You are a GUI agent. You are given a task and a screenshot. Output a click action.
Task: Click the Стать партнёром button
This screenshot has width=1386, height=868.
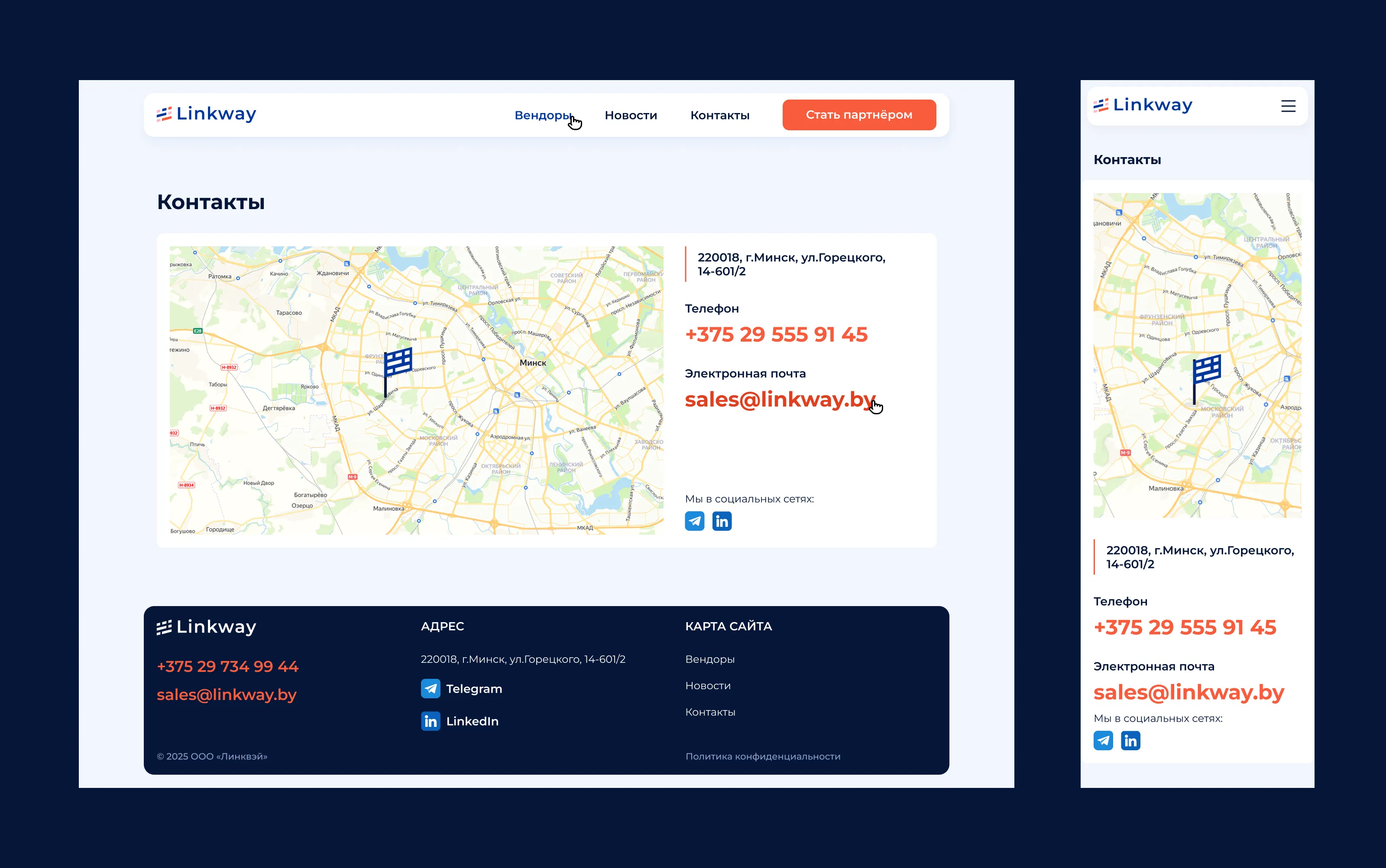[859, 115]
